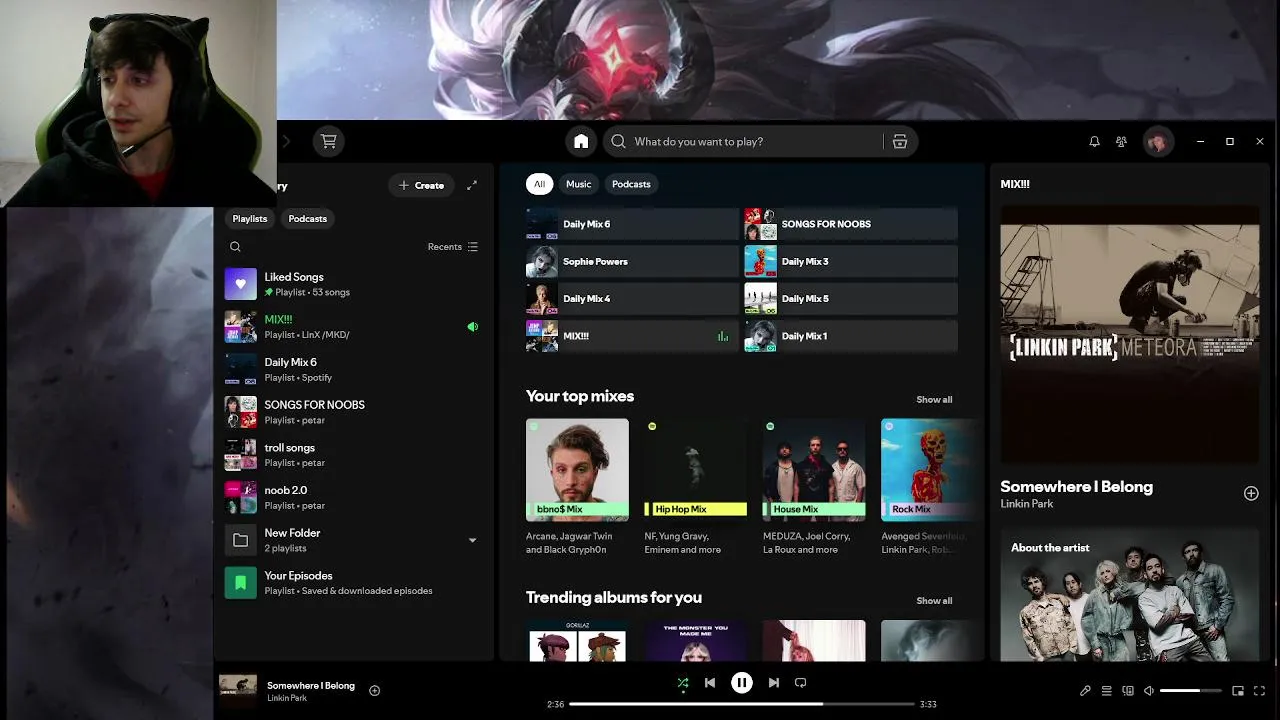This screenshot has width=1280, height=720.
Task: Open the About the artist card
Action: tap(1130, 594)
